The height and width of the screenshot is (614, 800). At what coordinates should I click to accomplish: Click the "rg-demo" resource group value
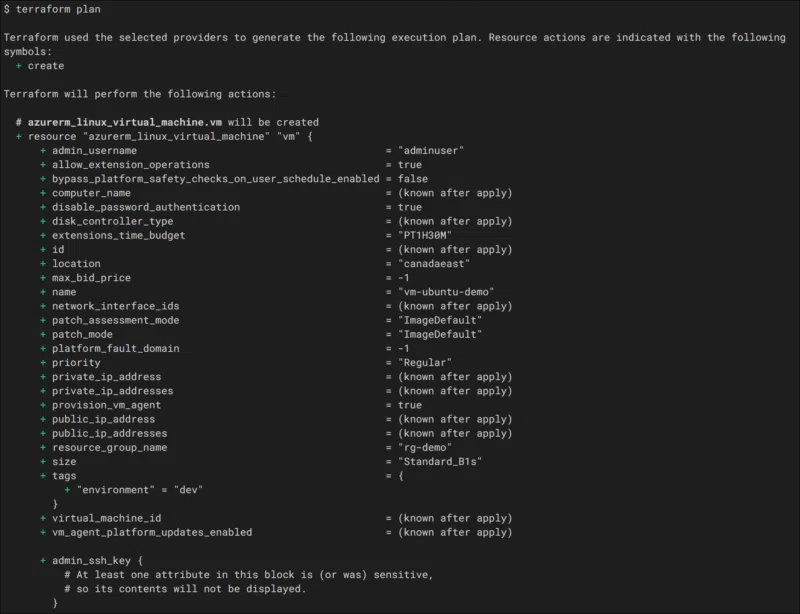pos(424,448)
